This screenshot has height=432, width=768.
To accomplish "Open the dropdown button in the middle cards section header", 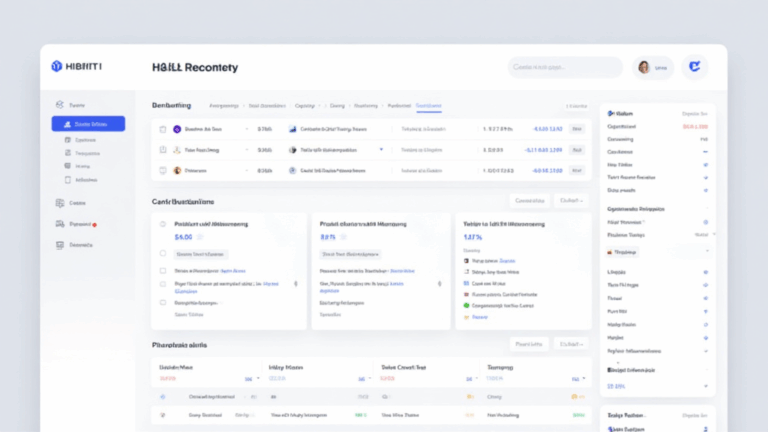I will [x=572, y=200].
